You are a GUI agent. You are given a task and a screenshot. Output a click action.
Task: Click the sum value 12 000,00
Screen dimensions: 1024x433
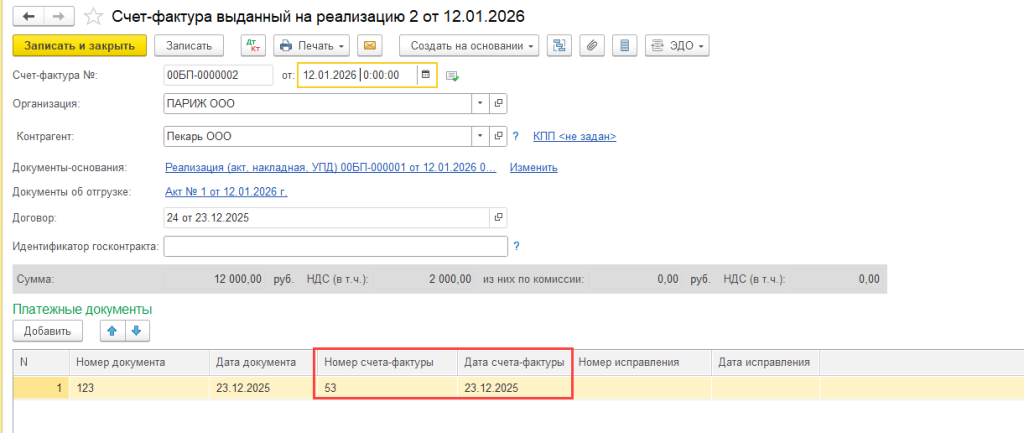tap(236, 279)
